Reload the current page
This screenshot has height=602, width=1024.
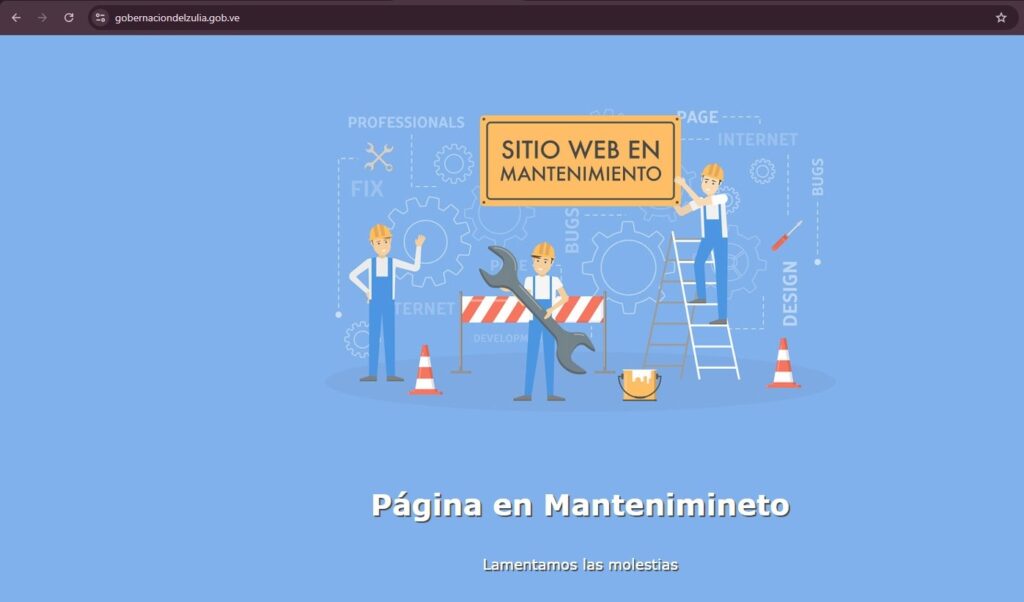click(x=69, y=17)
